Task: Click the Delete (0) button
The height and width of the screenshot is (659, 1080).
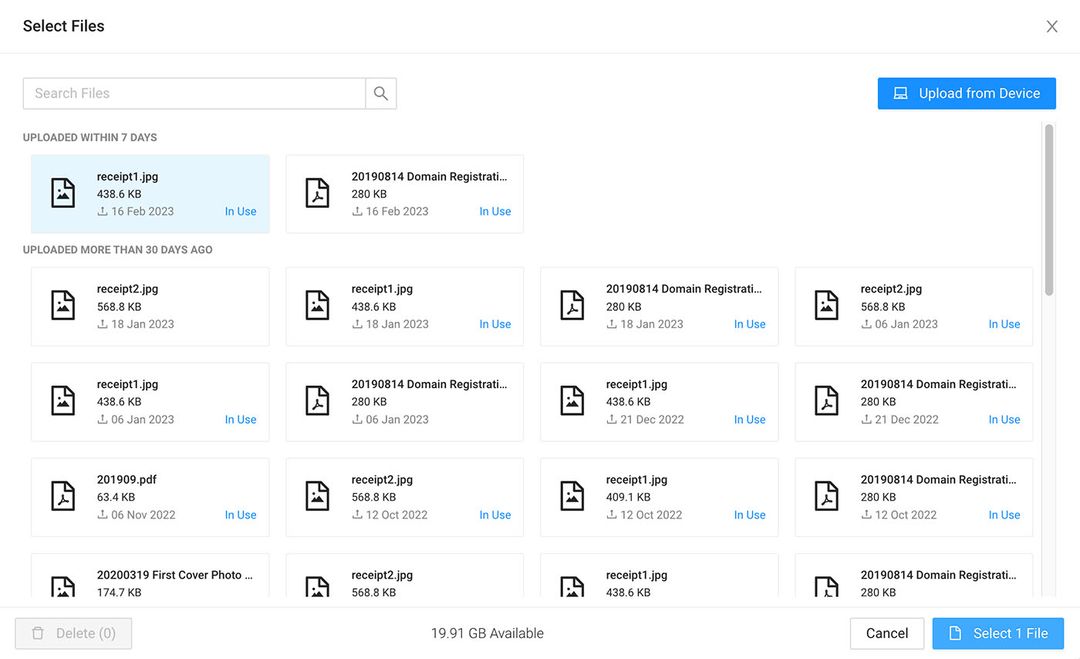Action: 73,633
